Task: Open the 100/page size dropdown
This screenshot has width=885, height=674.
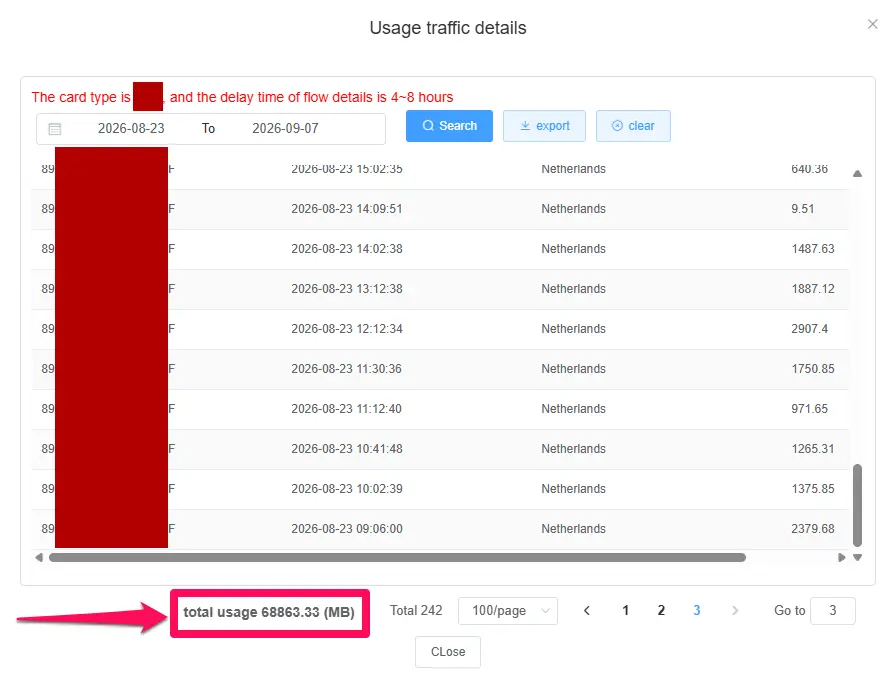Action: tap(508, 611)
